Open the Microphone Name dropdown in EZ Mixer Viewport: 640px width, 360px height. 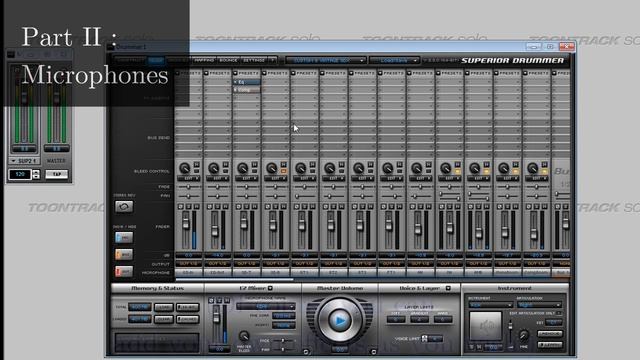[x=266, y=306]
